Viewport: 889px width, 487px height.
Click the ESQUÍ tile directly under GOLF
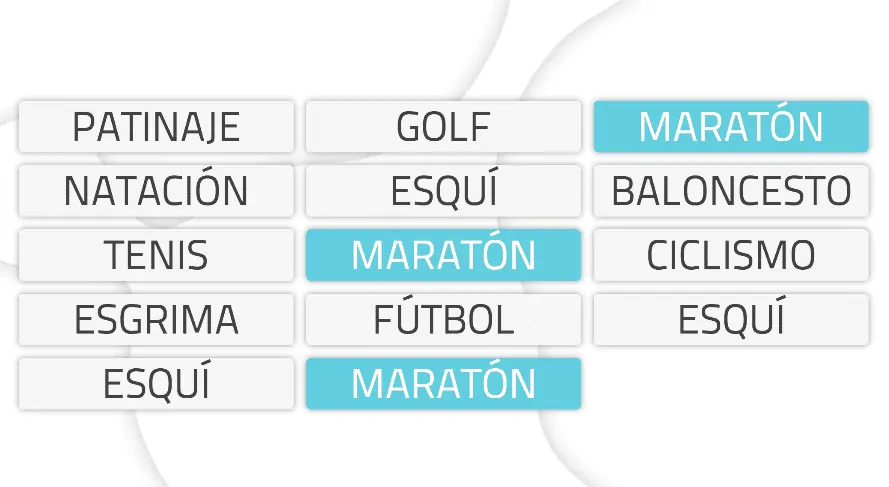point(443,191)
